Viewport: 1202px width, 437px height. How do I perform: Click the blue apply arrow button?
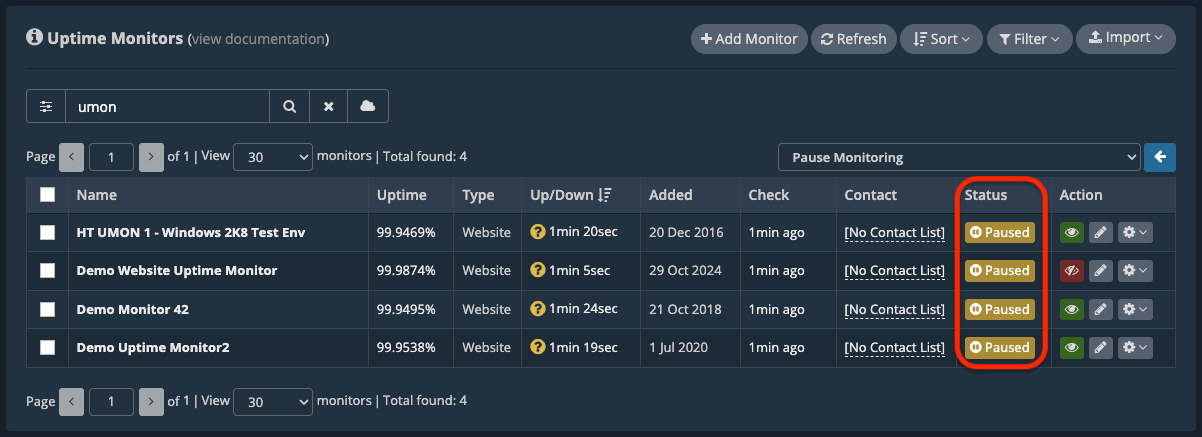pyautogui.click(x=1160, y=157)
